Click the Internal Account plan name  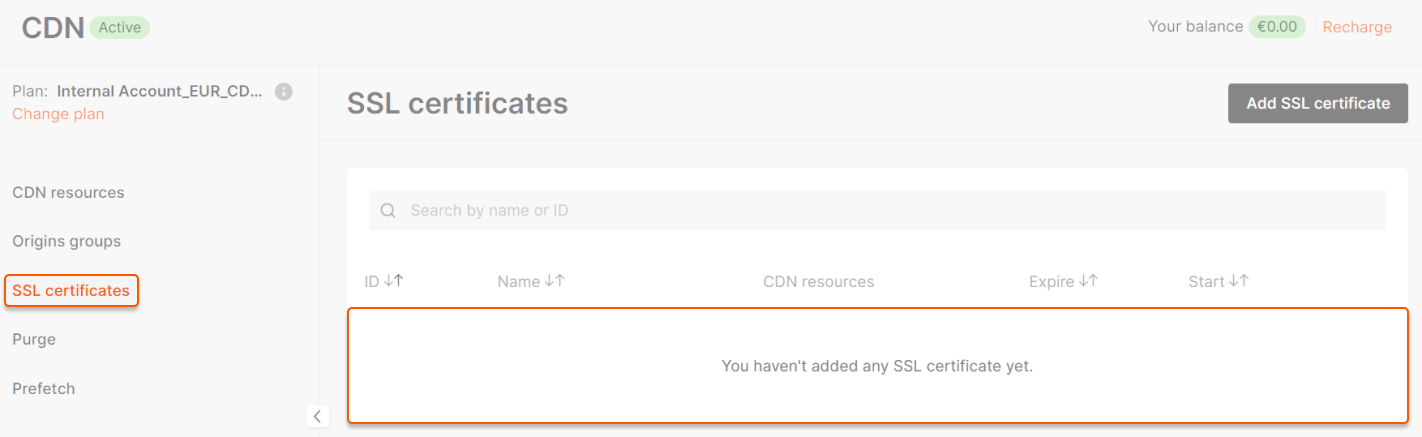[159, 91]
